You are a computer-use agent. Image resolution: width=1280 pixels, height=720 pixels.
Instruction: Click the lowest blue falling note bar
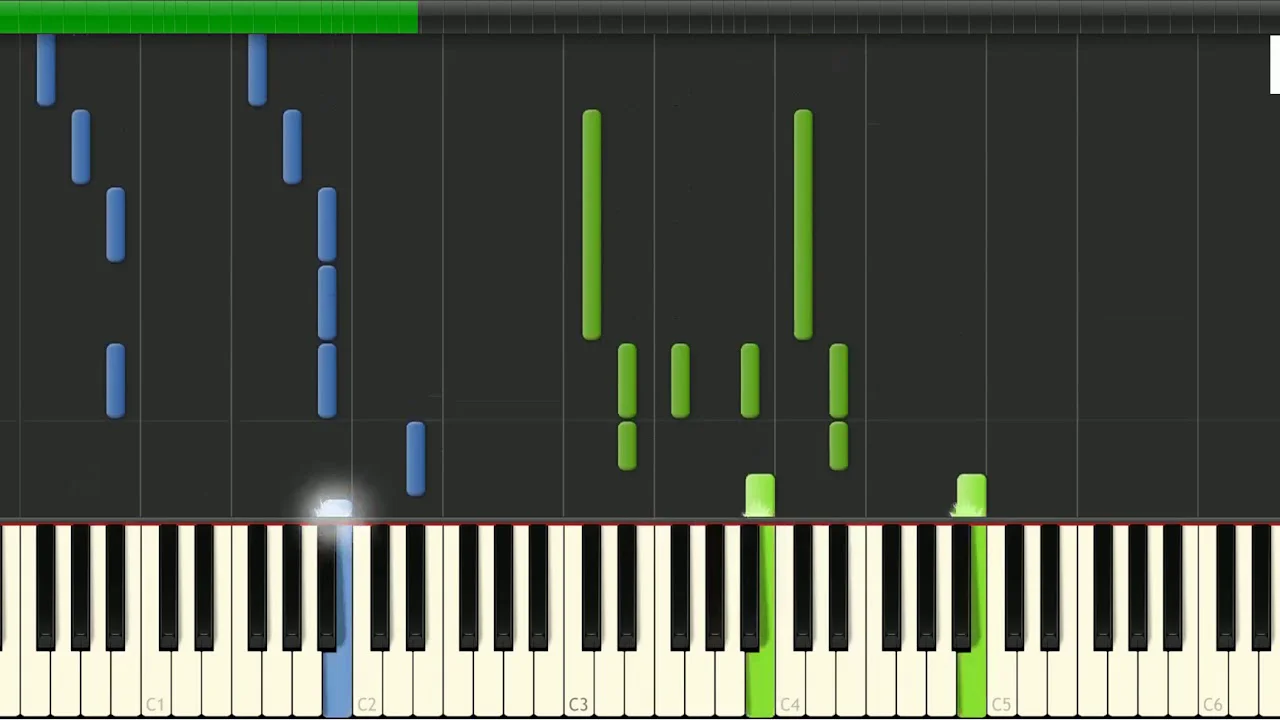pos(416,459)
